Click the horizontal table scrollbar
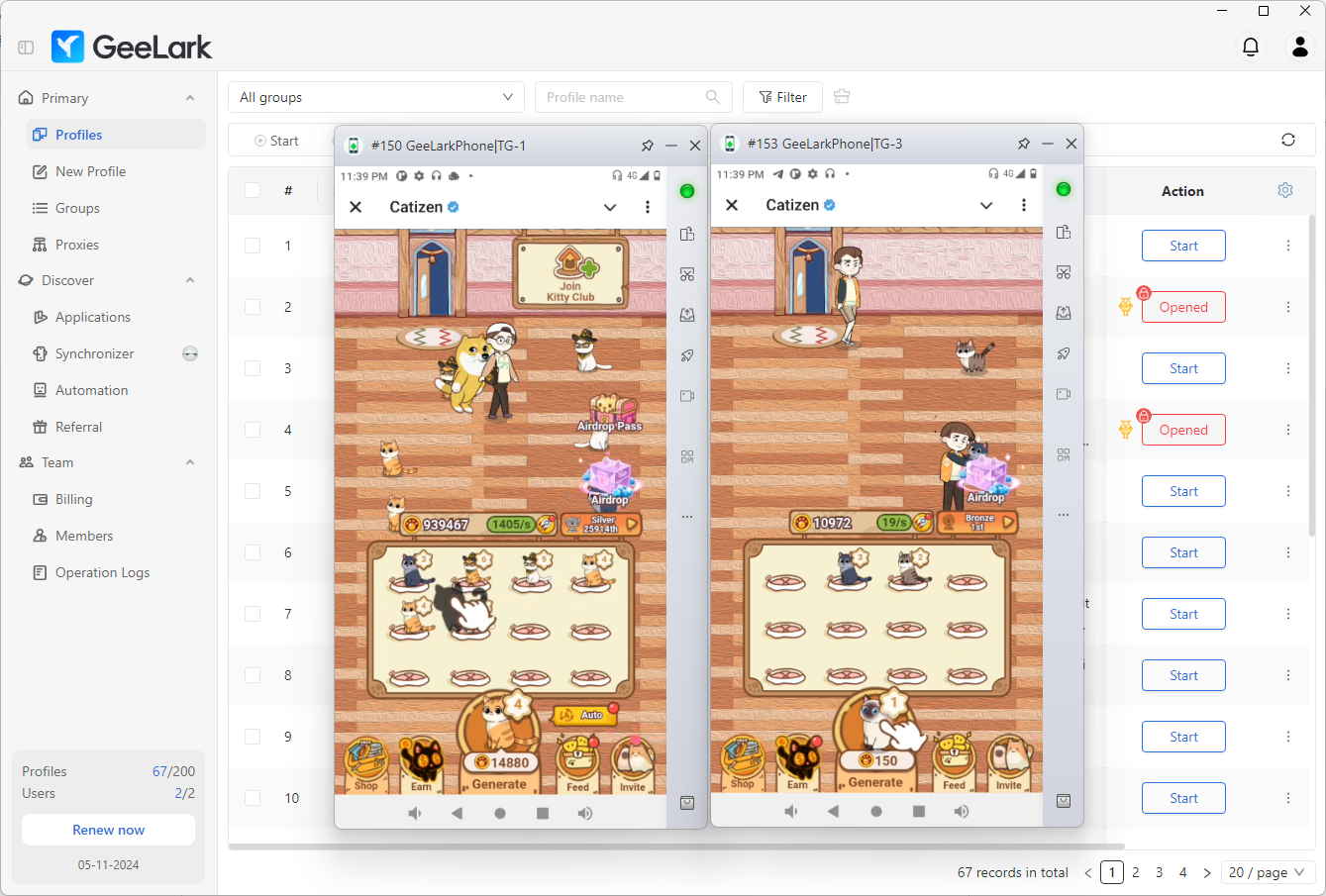Image resolution: width=1326 pixels, height=896 pixels. (676, 846)
